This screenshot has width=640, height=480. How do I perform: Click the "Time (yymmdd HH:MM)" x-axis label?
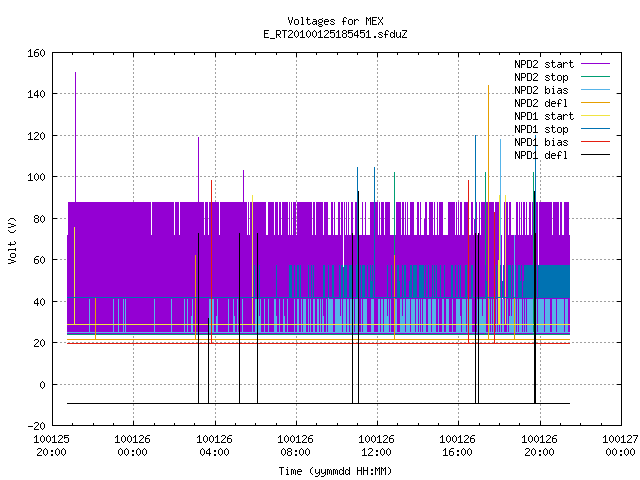(335, 471)
